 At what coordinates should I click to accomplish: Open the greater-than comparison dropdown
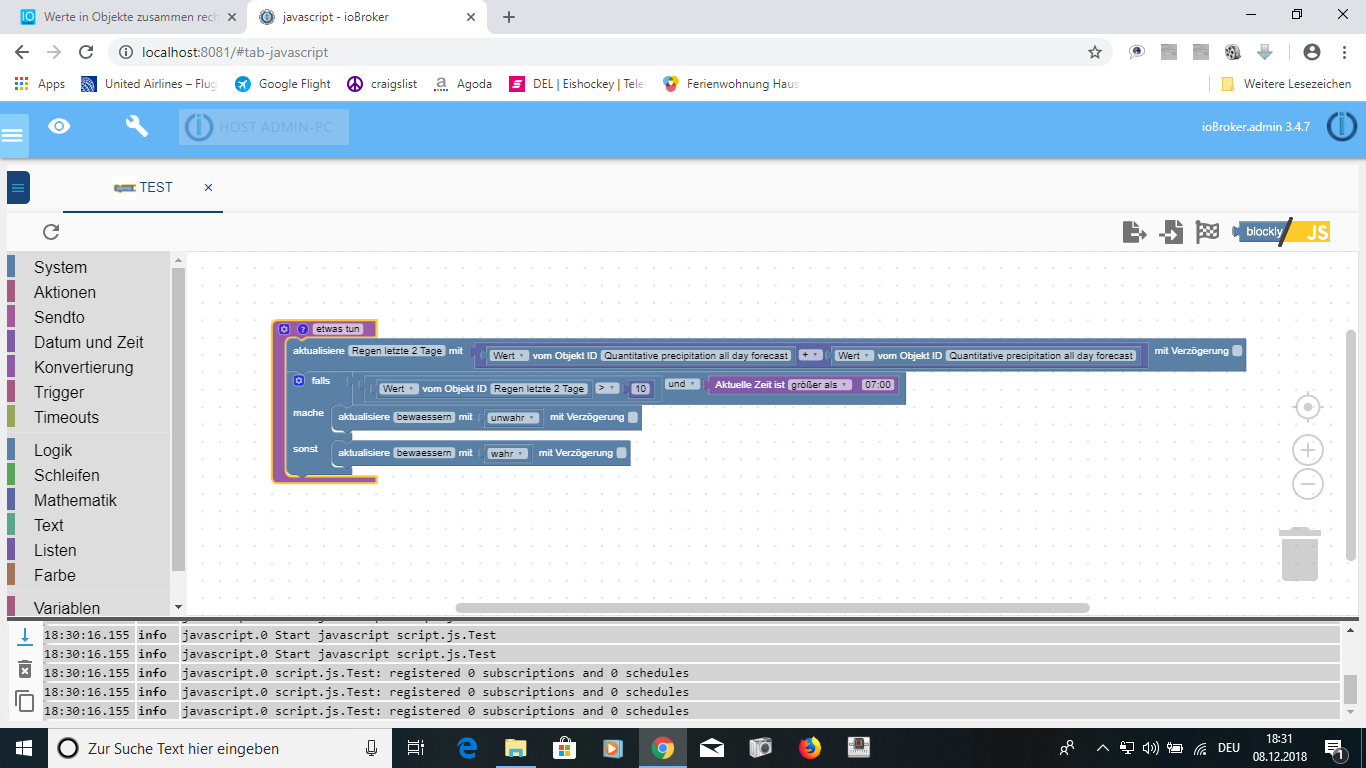(606, 389)
